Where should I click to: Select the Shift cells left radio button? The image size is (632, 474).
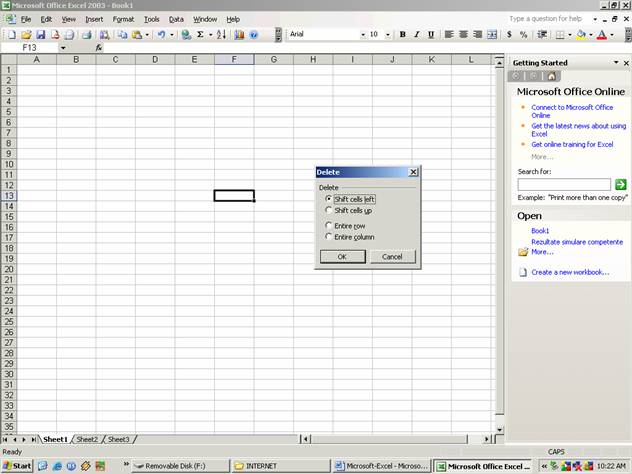[x=328, y=199]
